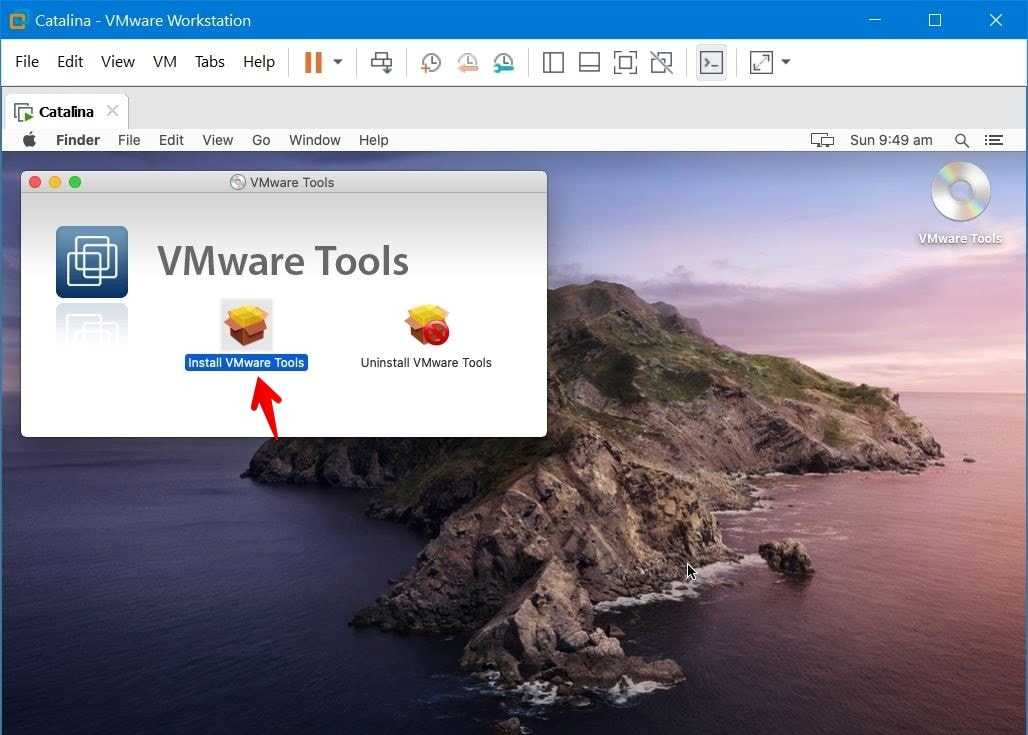Expand stretch display dropdown arrow

[x=785, y=62]
